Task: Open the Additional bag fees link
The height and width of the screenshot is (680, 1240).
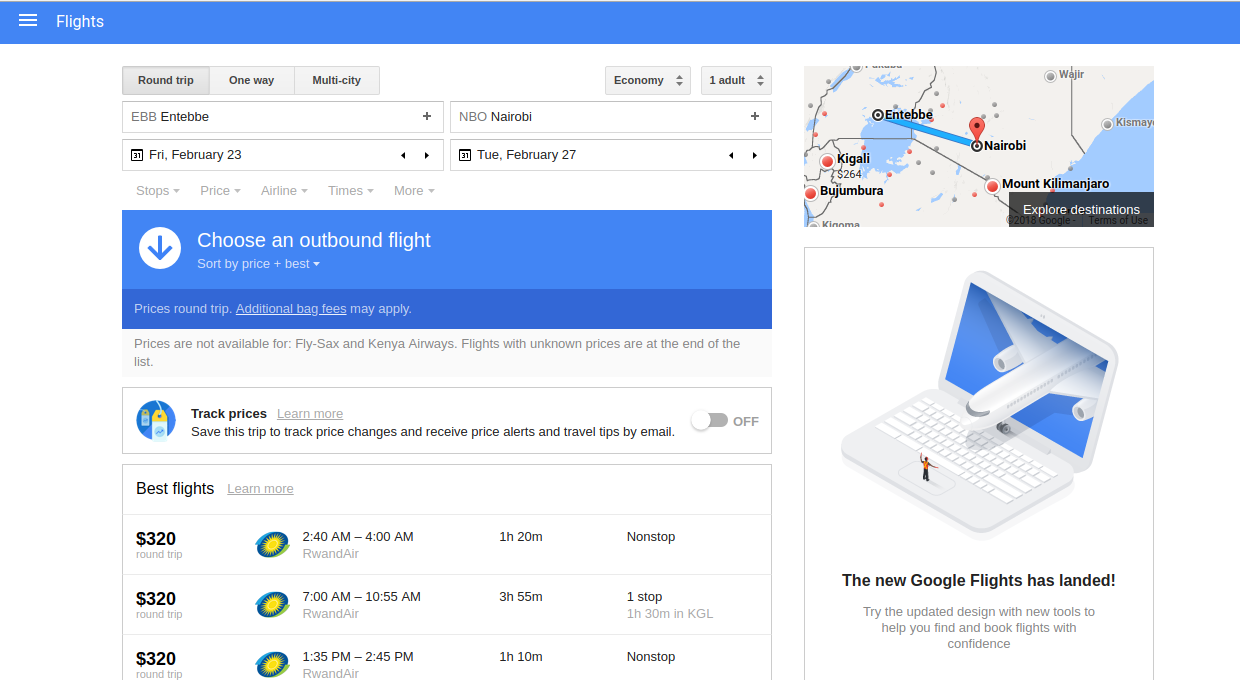Action: tap(291, 309)
